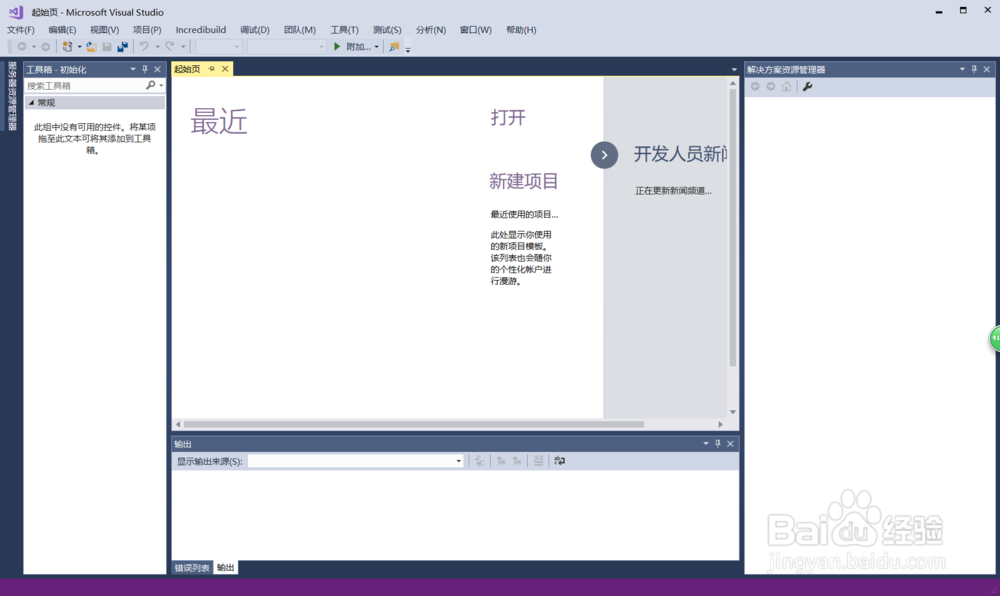
Task: Open the Redo history dropdown arrow
Action: (183, 47)
